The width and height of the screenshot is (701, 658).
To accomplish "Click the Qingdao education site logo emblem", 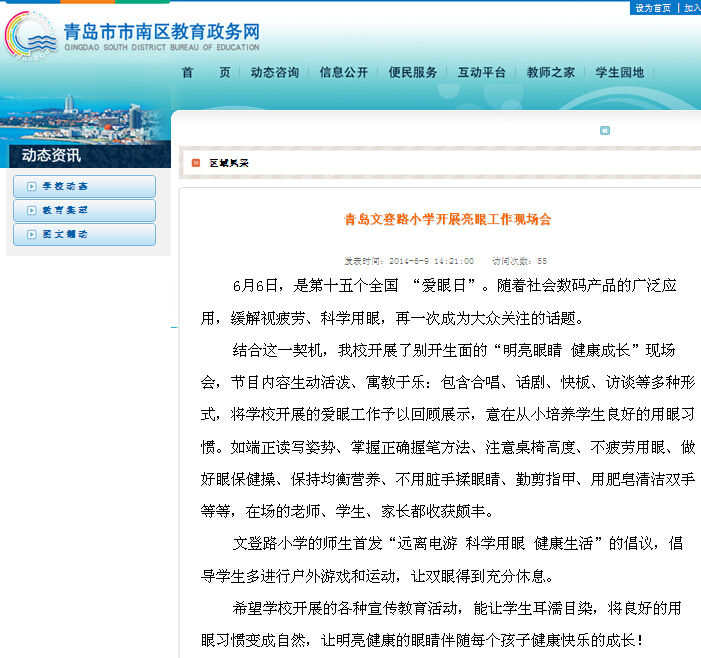I will [31, 36].
